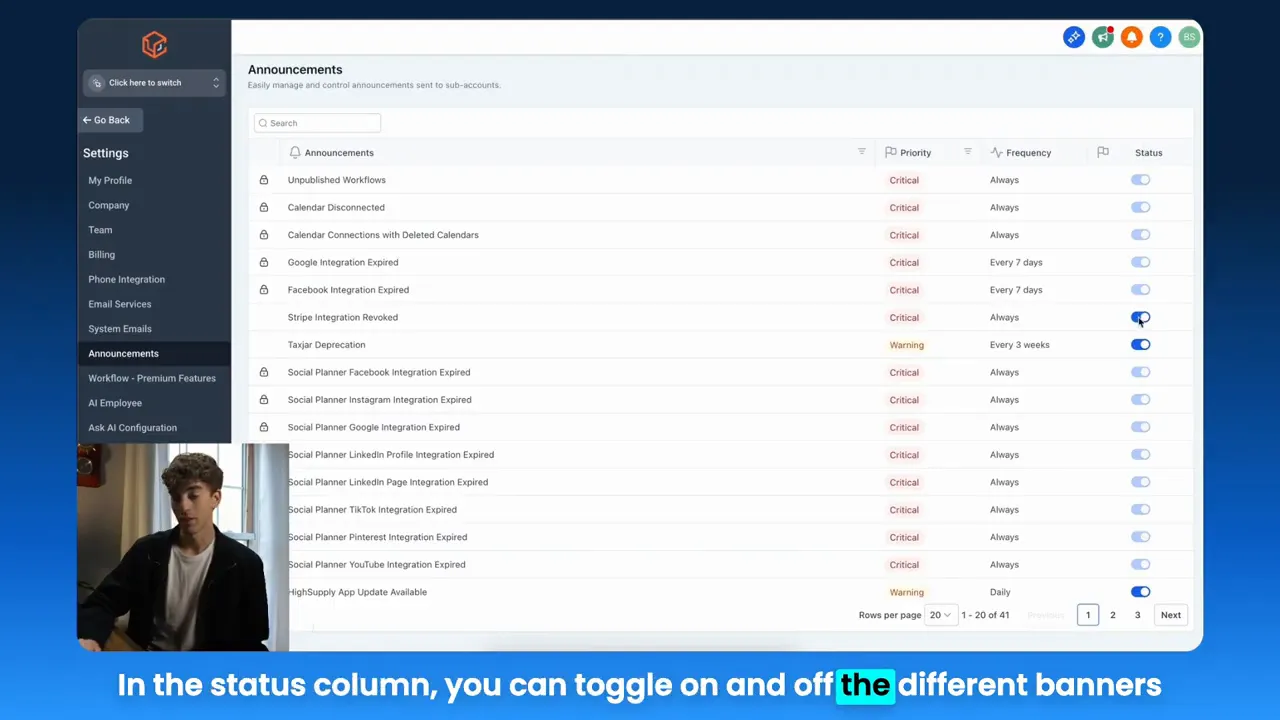Enable the Stripe Integration Revoked status toggle

[x=1140, y=317]
